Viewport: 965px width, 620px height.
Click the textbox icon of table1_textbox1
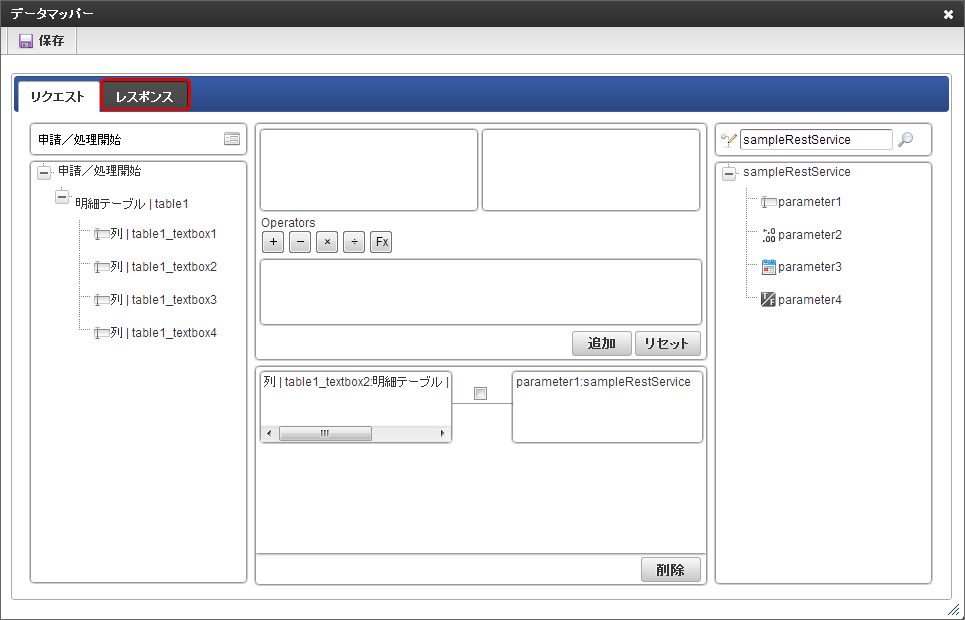click(x=102, y=234)
